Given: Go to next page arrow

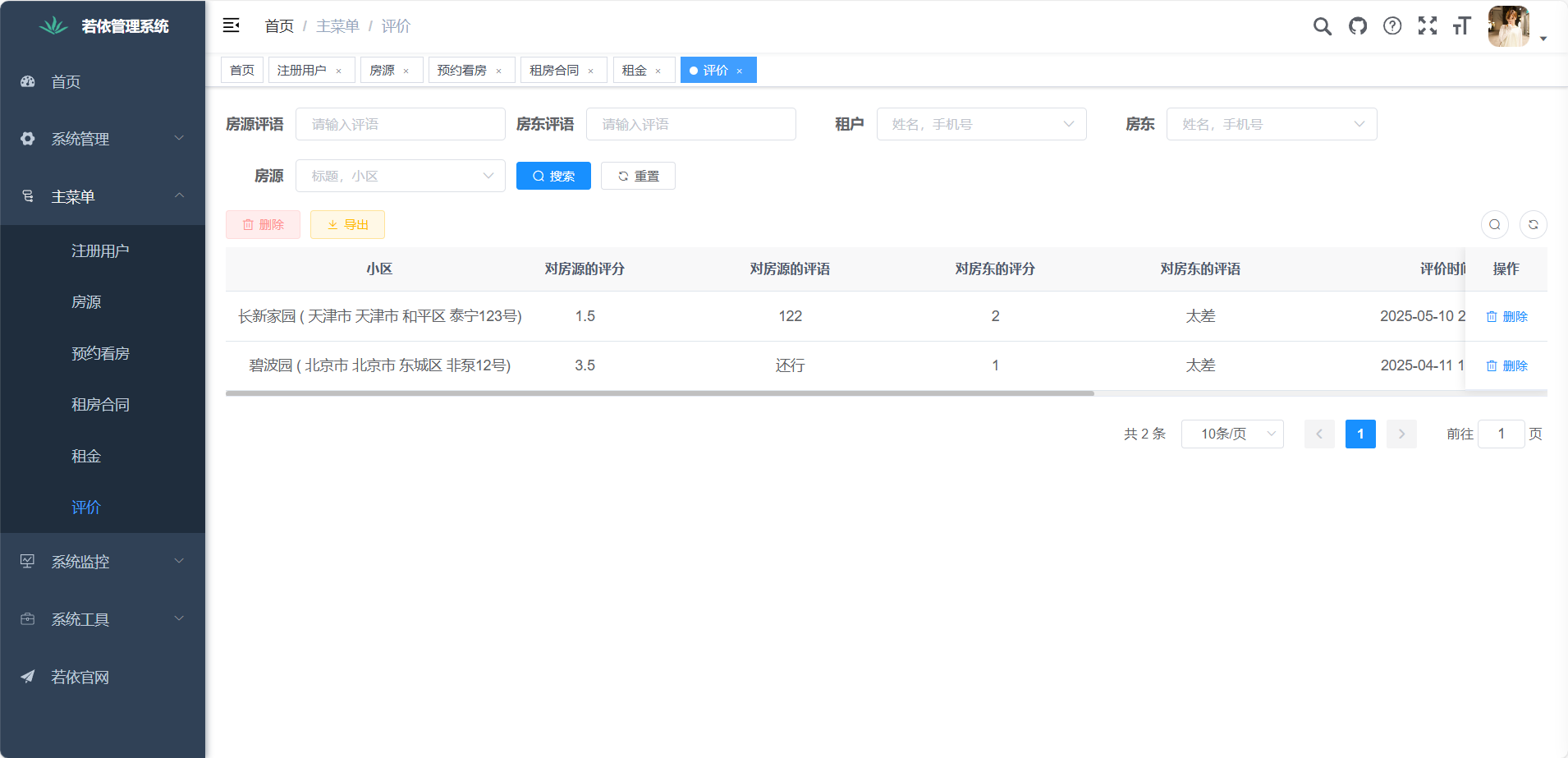Looking at the screenshot, I should 1401,434.
